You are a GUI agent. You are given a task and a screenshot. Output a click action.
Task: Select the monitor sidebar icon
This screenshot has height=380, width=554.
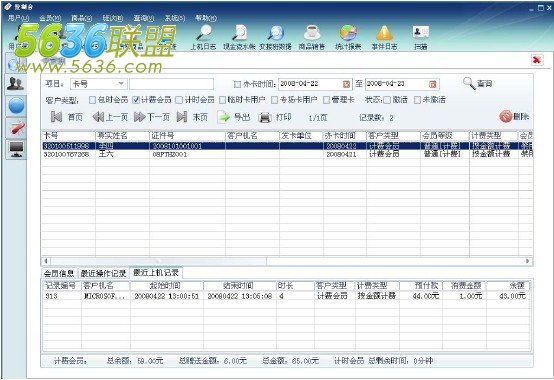click(x=16, y=149)
